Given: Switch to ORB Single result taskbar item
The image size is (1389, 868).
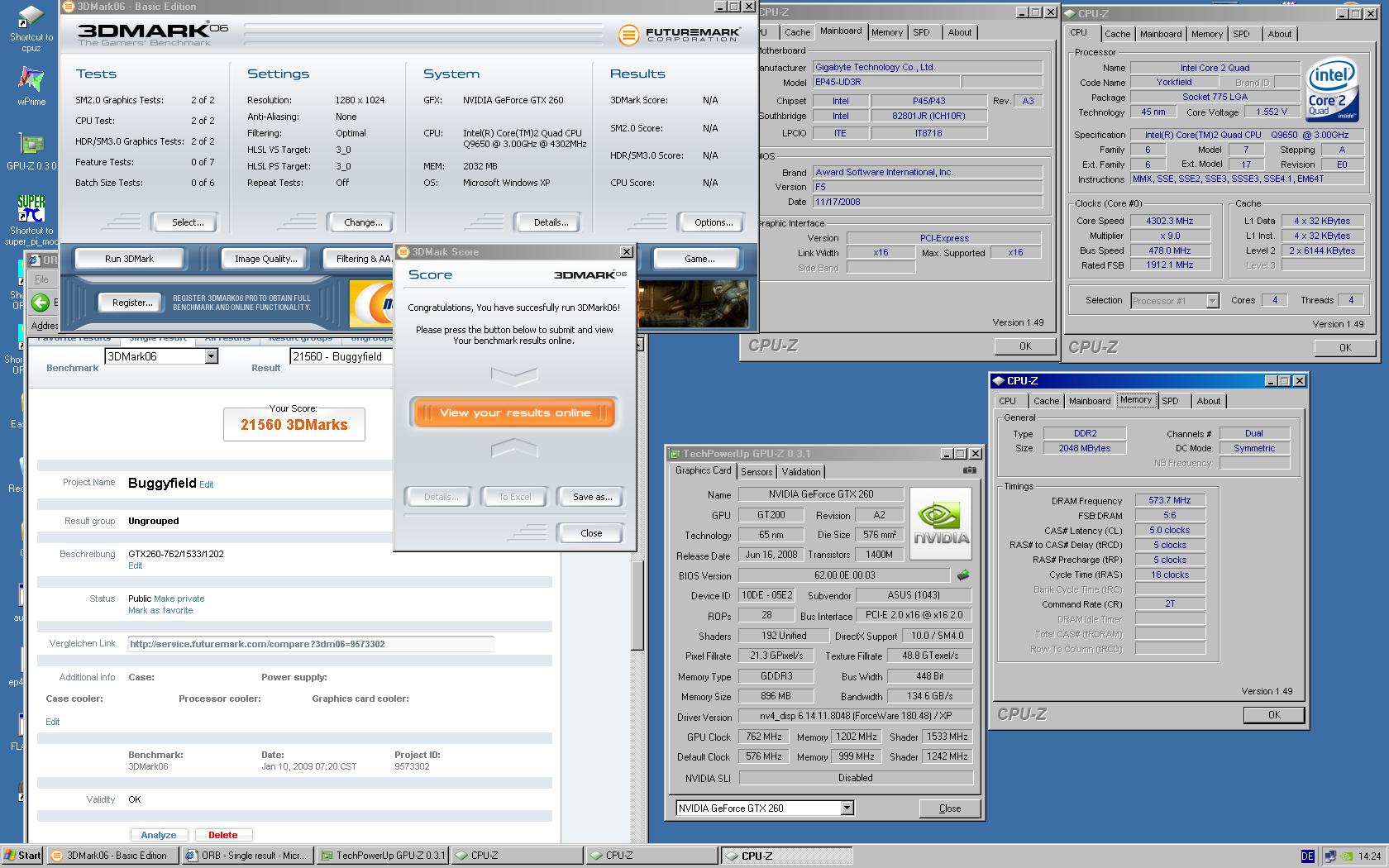Looking at the screenshot, I should click(247, 856).
